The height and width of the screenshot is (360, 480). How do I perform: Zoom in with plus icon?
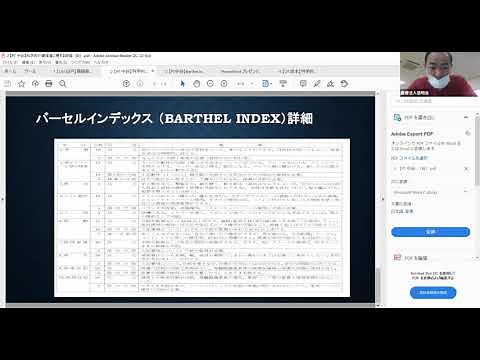(x=224, y=84)
